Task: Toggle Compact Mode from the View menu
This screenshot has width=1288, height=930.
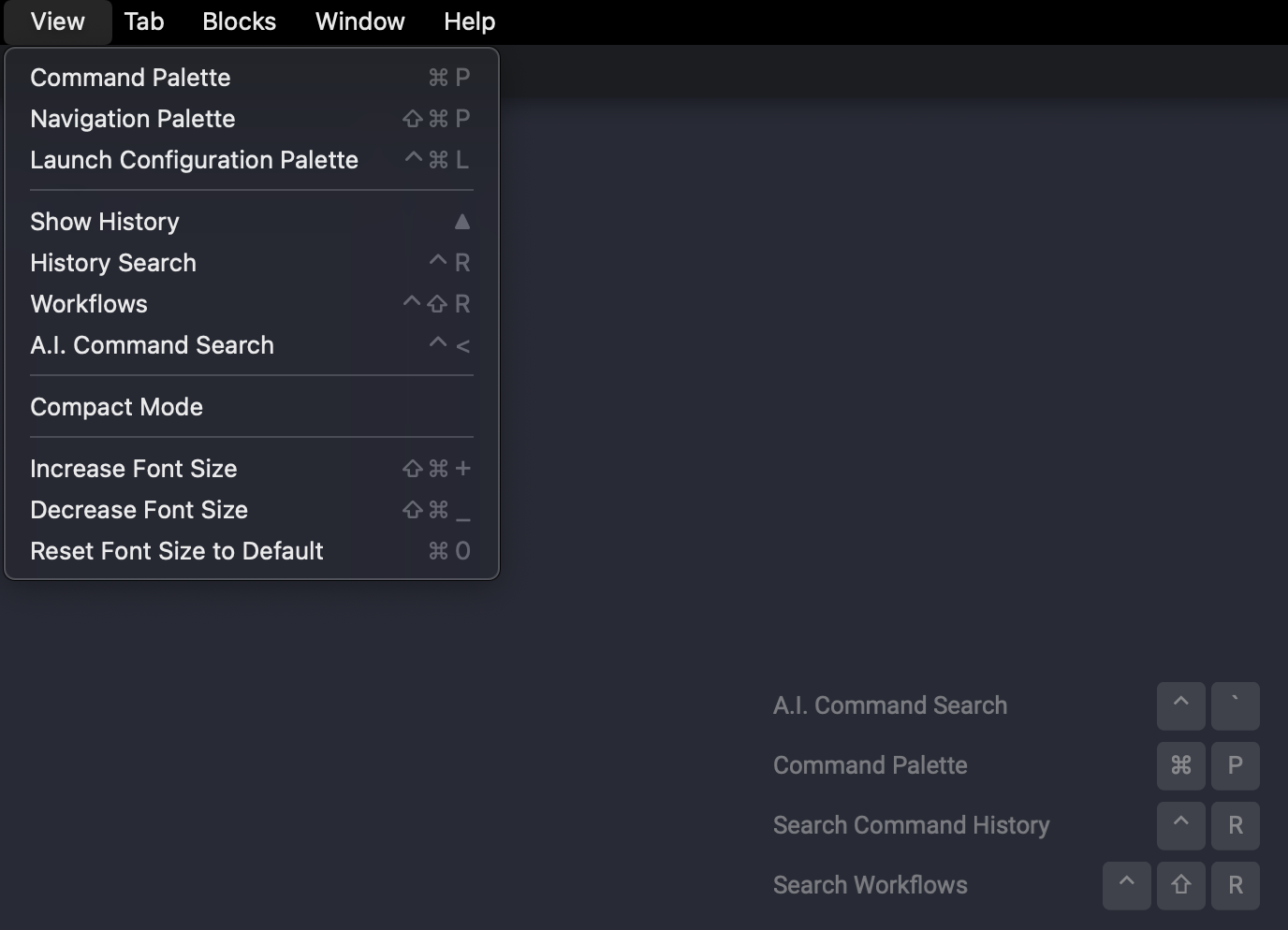Action: click(x=116, y=407)
